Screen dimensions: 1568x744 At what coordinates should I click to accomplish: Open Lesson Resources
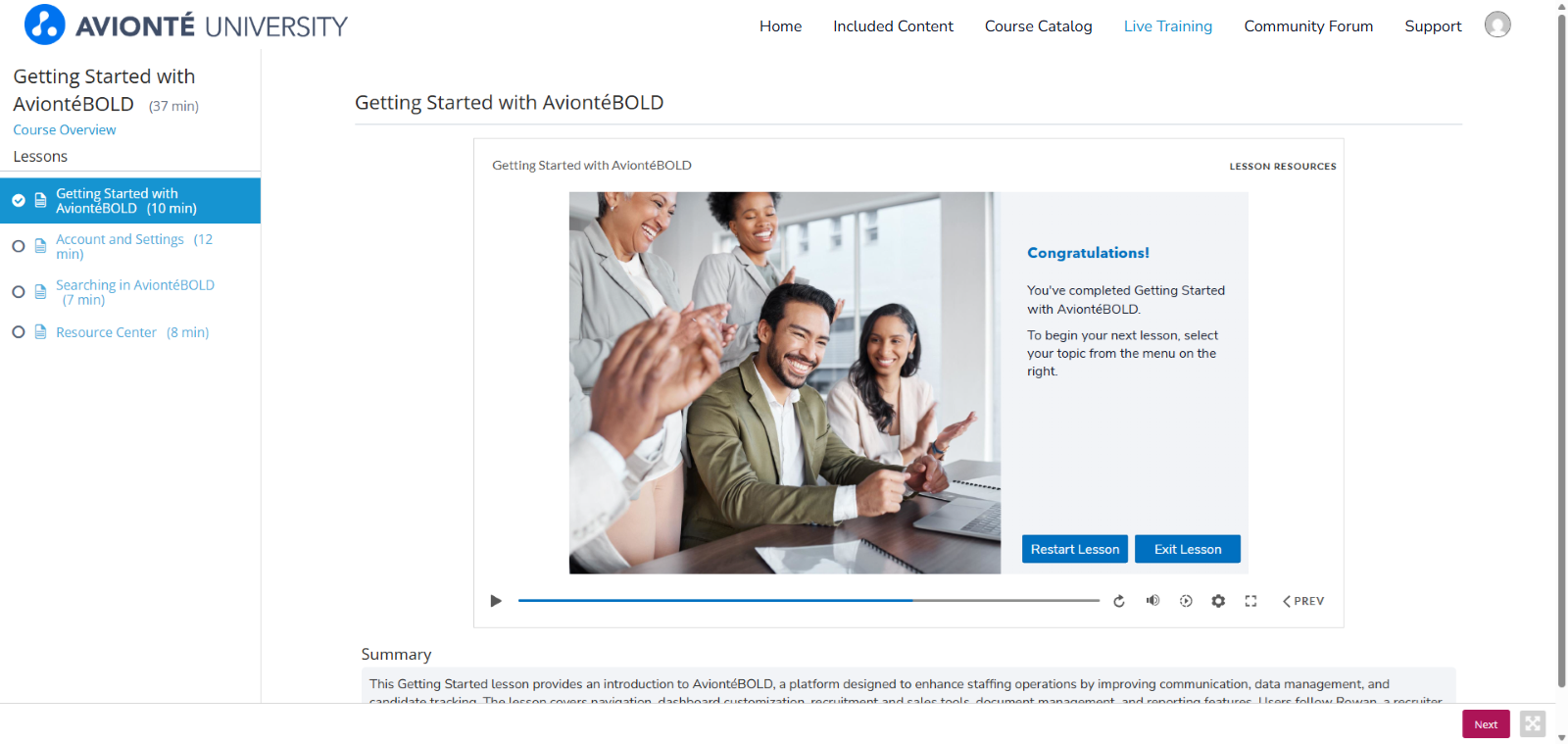click(1283, 167)
